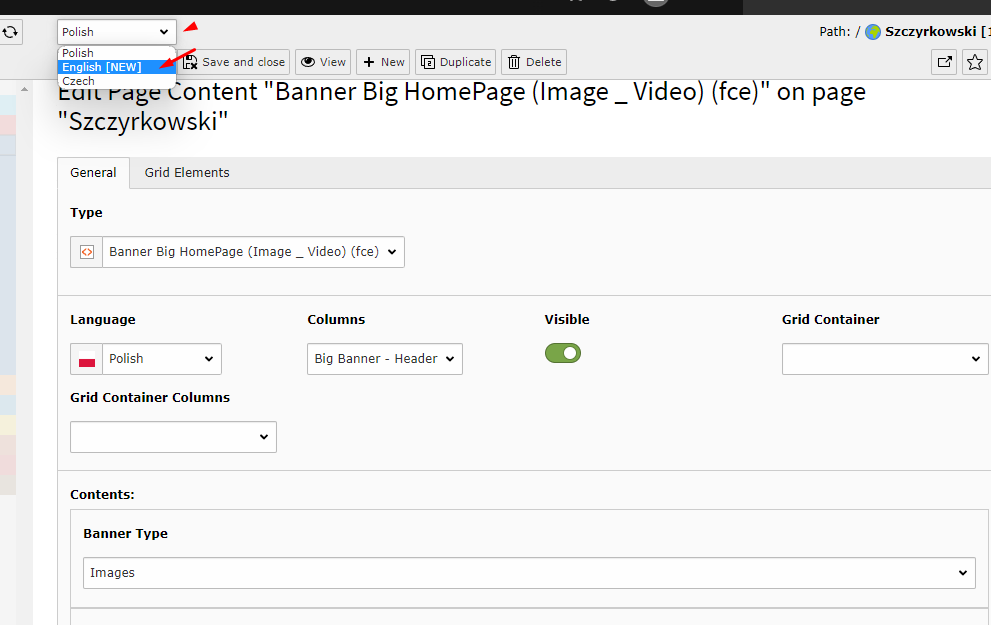Switch to the Grid Elements tab
Screen dimensions: 991x625
(187, 173)
